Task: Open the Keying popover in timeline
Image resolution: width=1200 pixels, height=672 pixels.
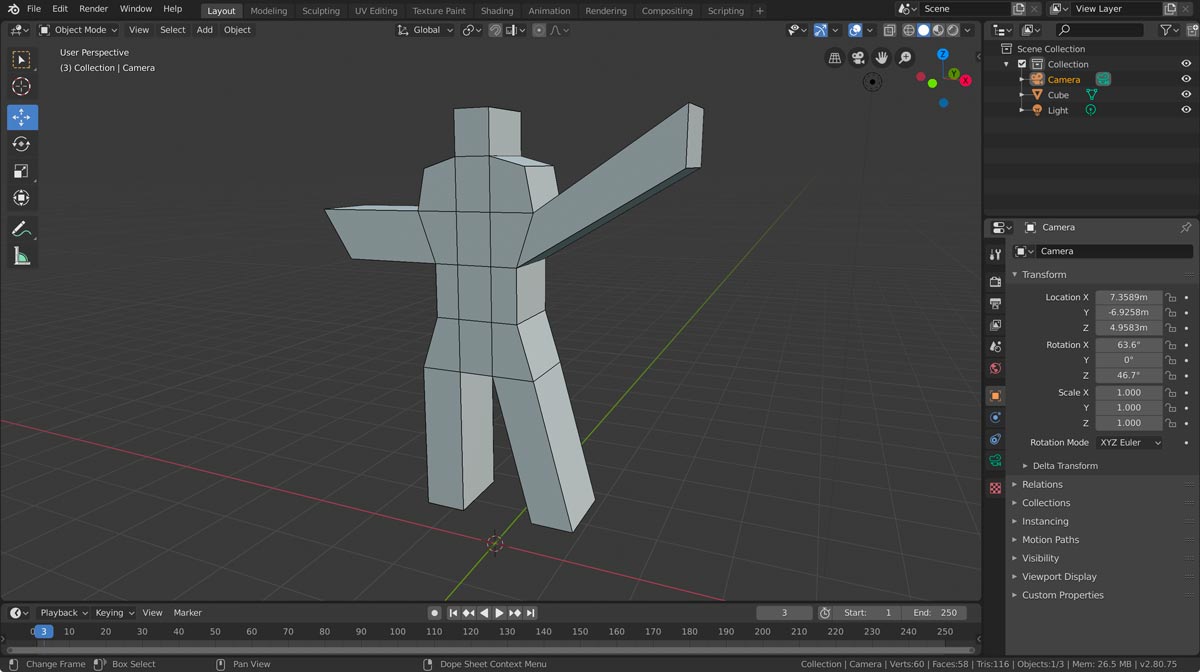Action: 113,613
